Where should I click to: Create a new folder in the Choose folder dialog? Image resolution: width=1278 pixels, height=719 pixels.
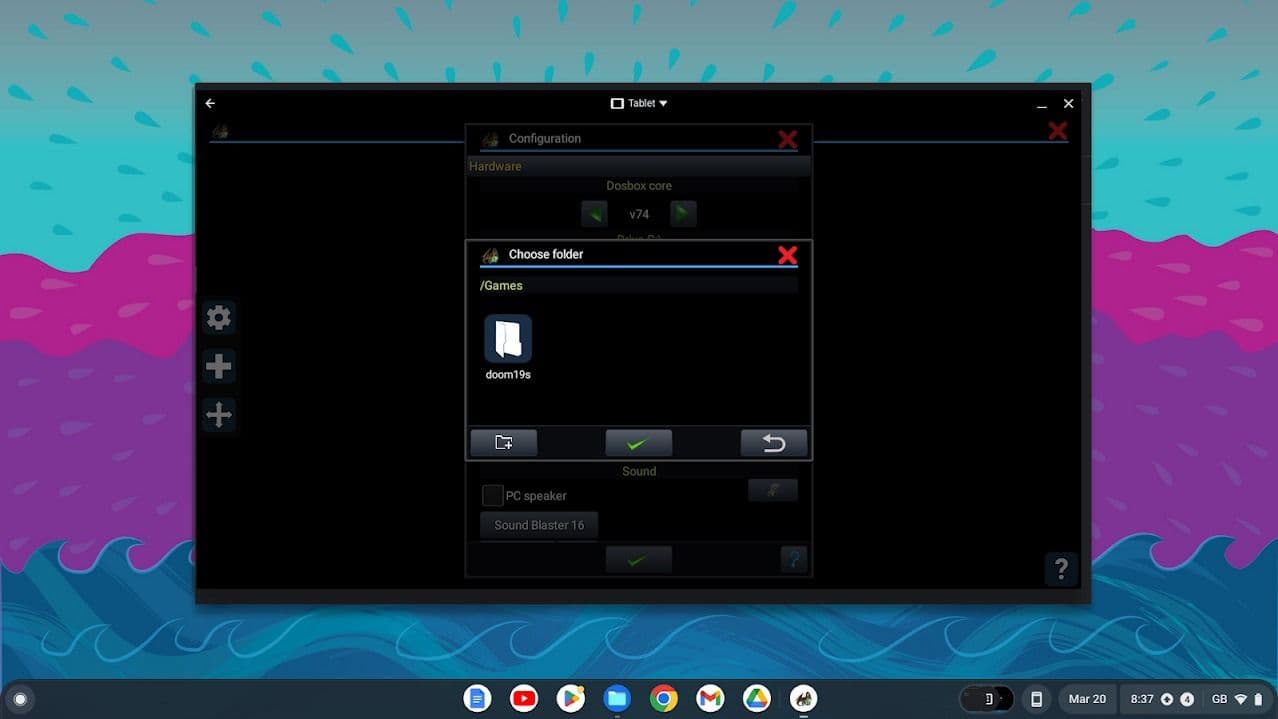(x=504, y=441)
